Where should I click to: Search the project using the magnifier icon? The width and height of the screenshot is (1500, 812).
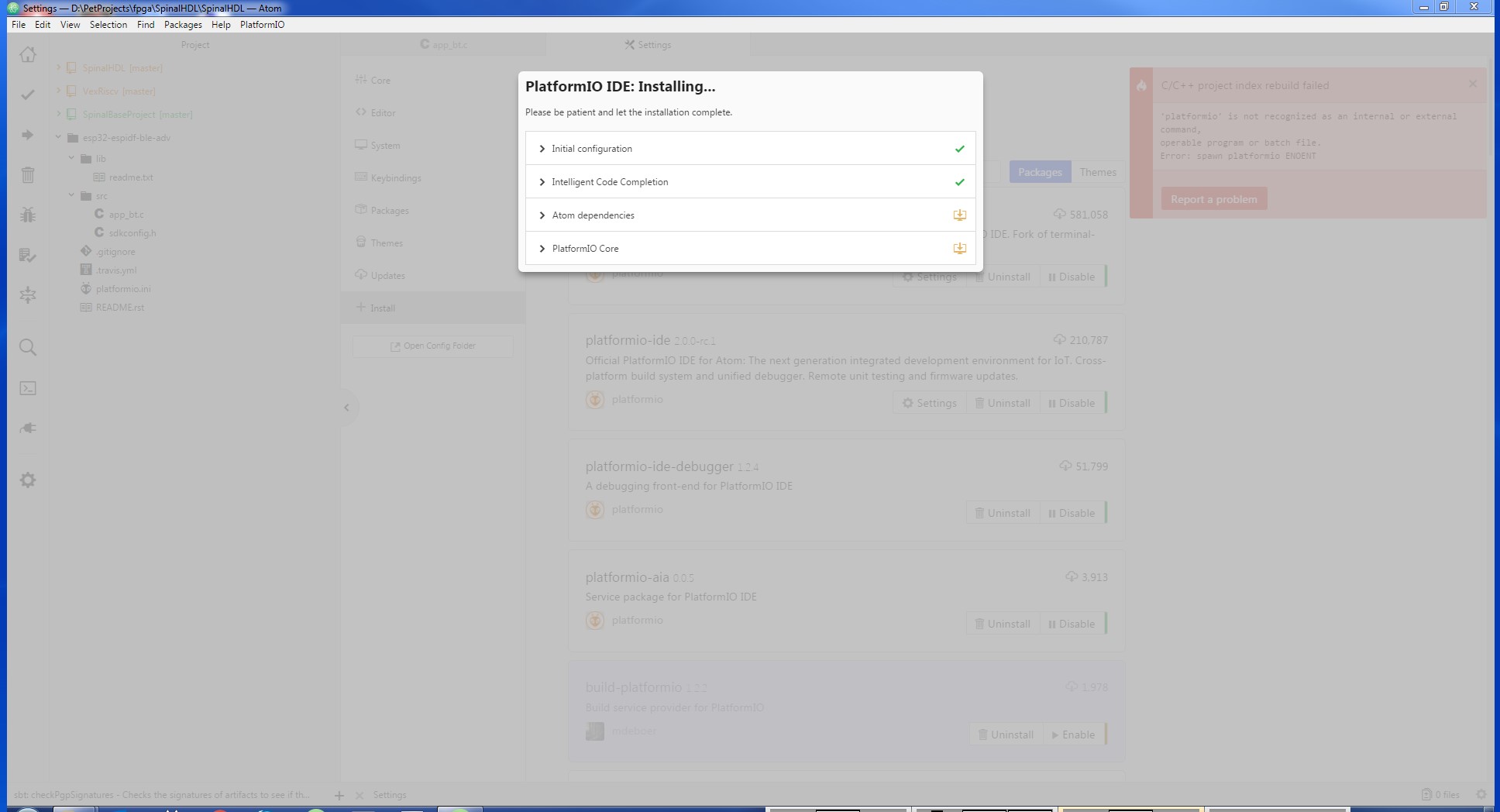[28, 347]
